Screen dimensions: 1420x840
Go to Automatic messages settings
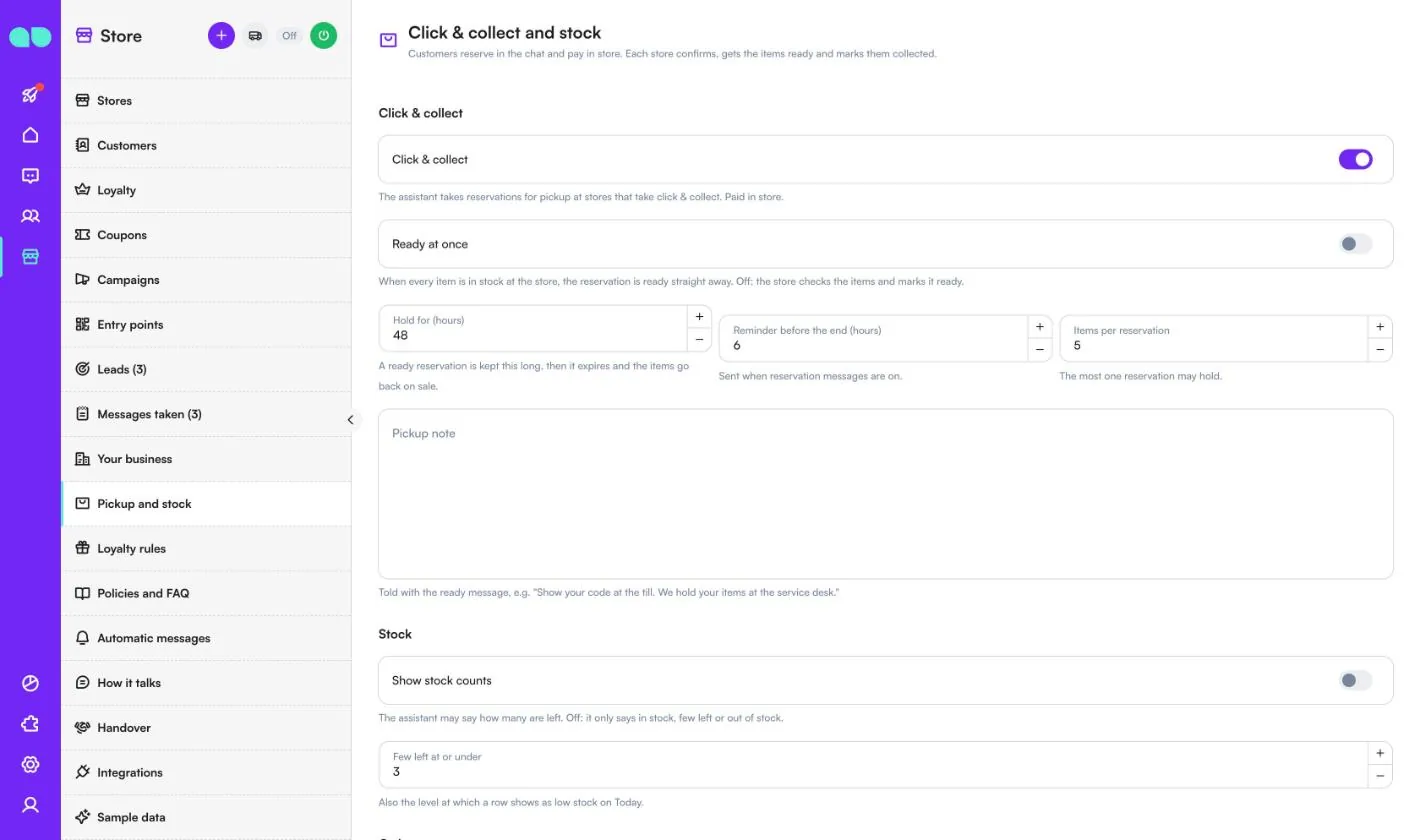pyautogui.click(x=206, y=638)
